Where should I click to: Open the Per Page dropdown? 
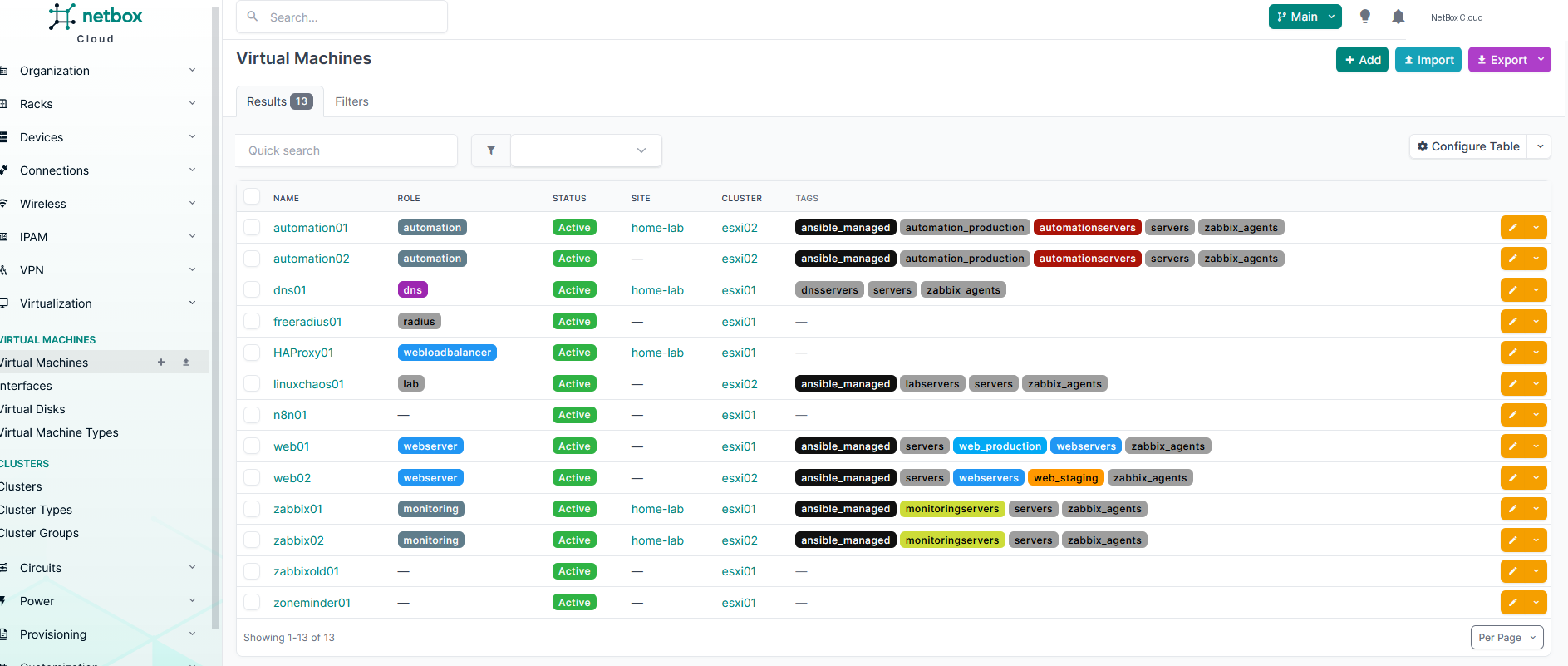point(1507,638)
